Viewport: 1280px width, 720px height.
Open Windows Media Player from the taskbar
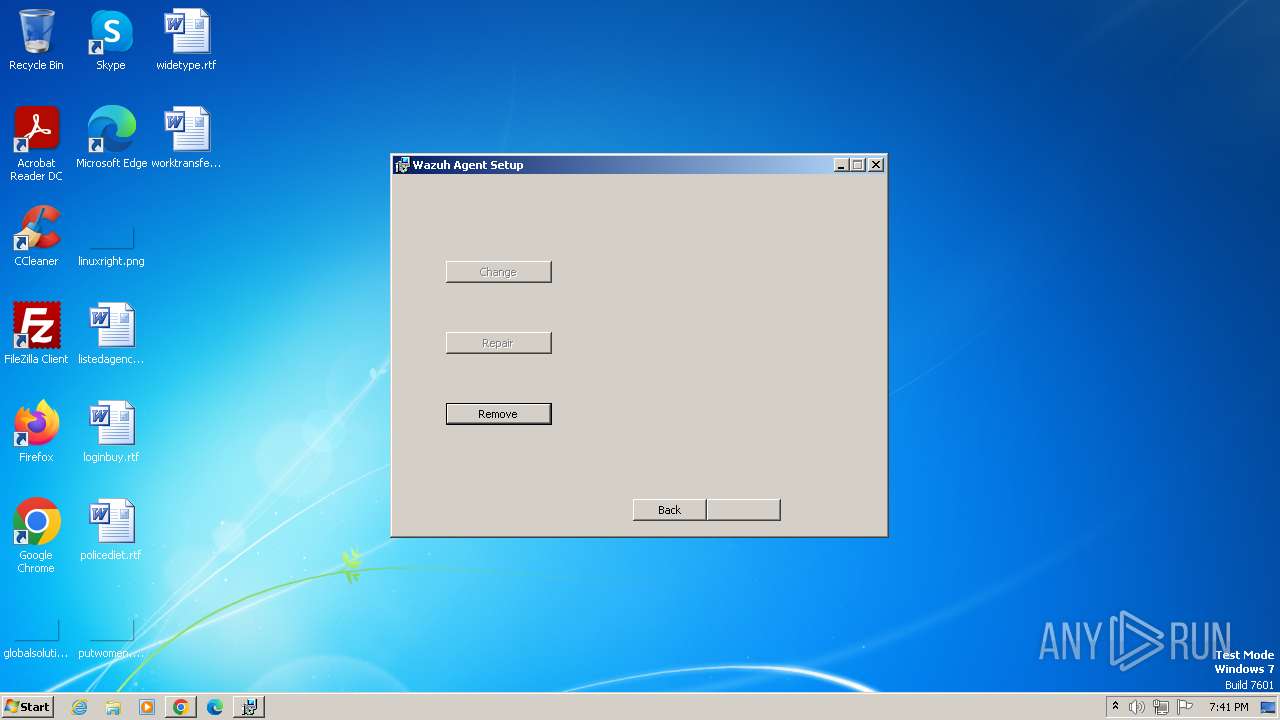[x=147, y=707]
